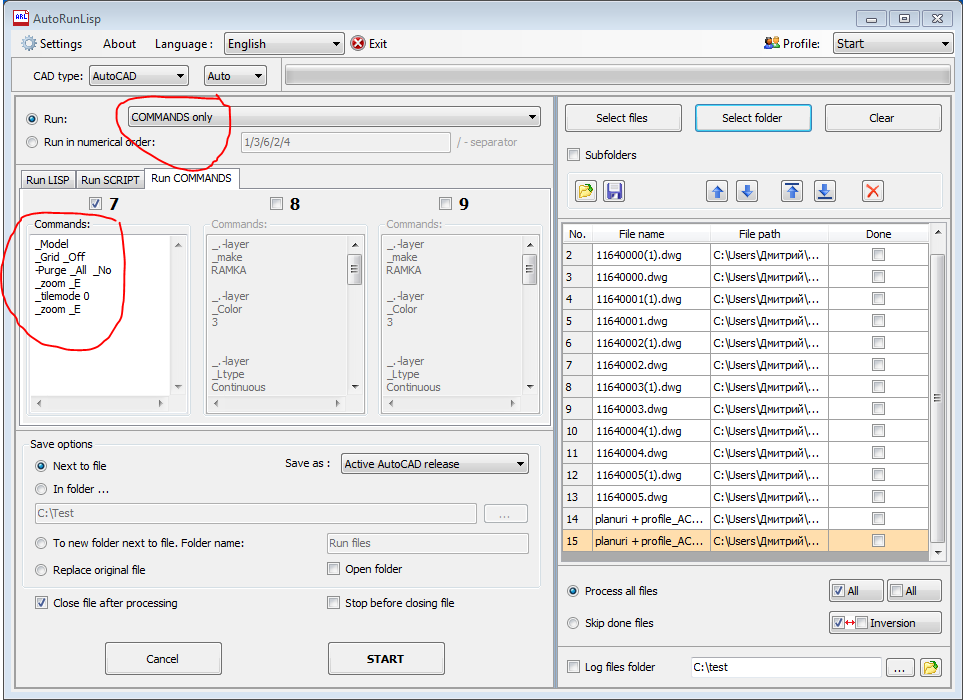This screenshot has height=700, width=963.
Task: Move selected file to top of list
Action: (x=793, y=191)
